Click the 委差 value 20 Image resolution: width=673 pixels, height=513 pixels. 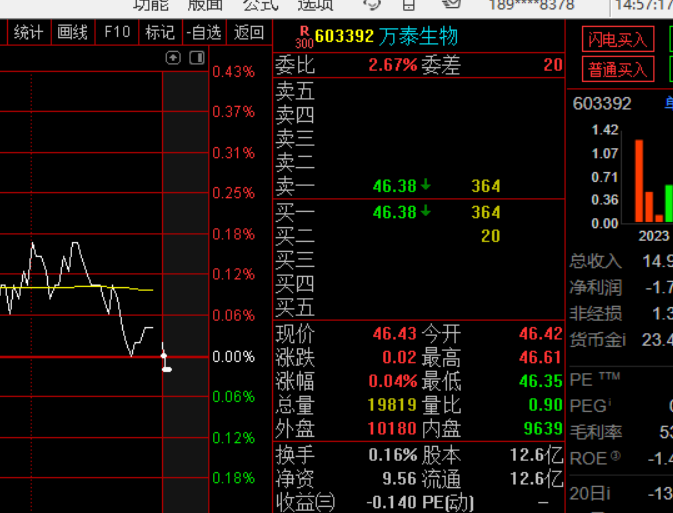point(553,65)
